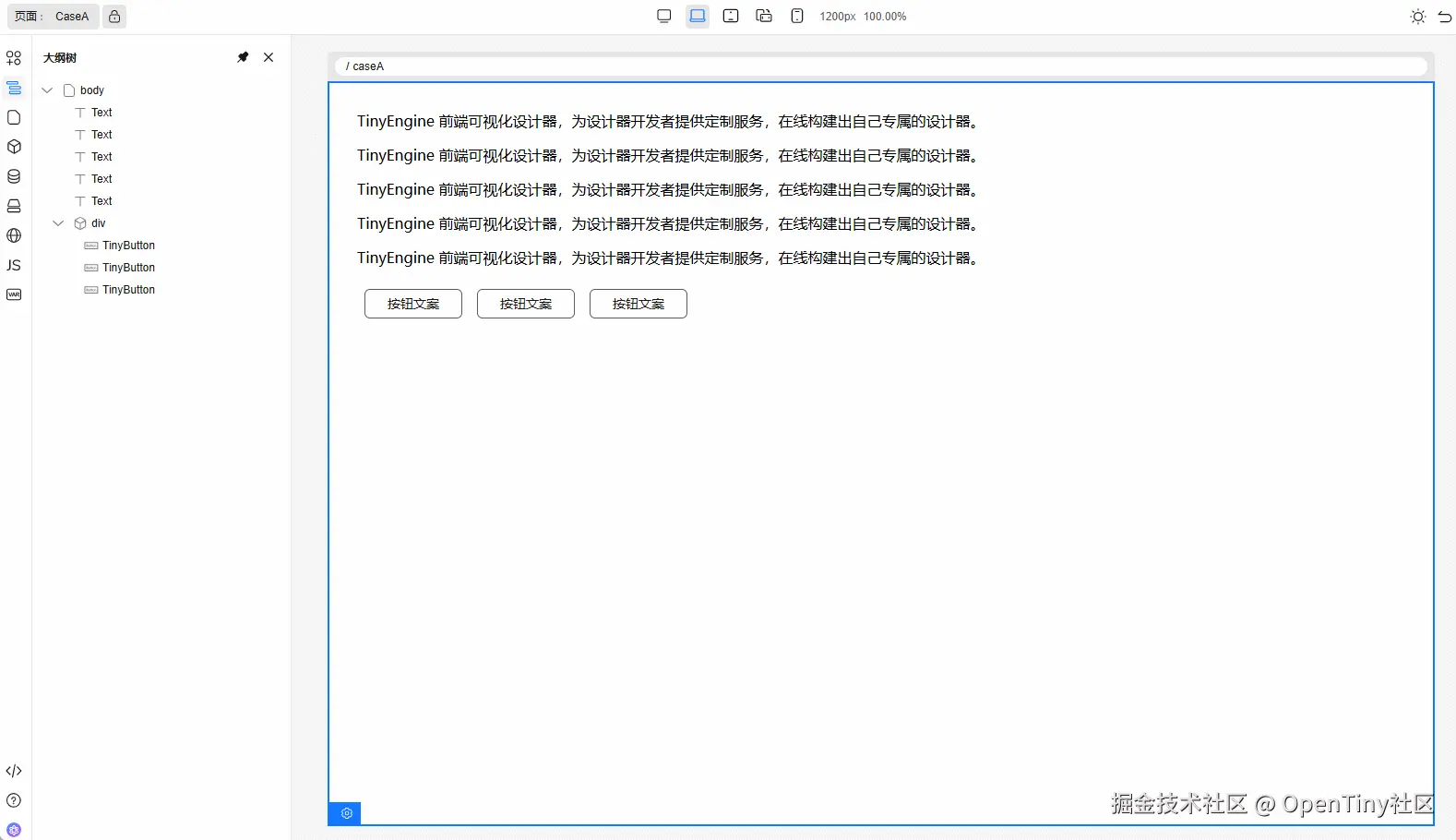Open the globe i18n icon in sidebar
1456x840 pixels.
14,235
